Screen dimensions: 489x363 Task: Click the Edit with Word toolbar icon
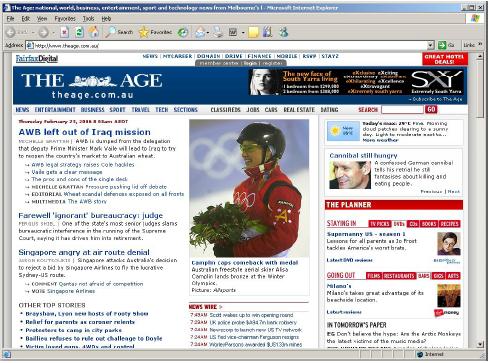point(233,32)
